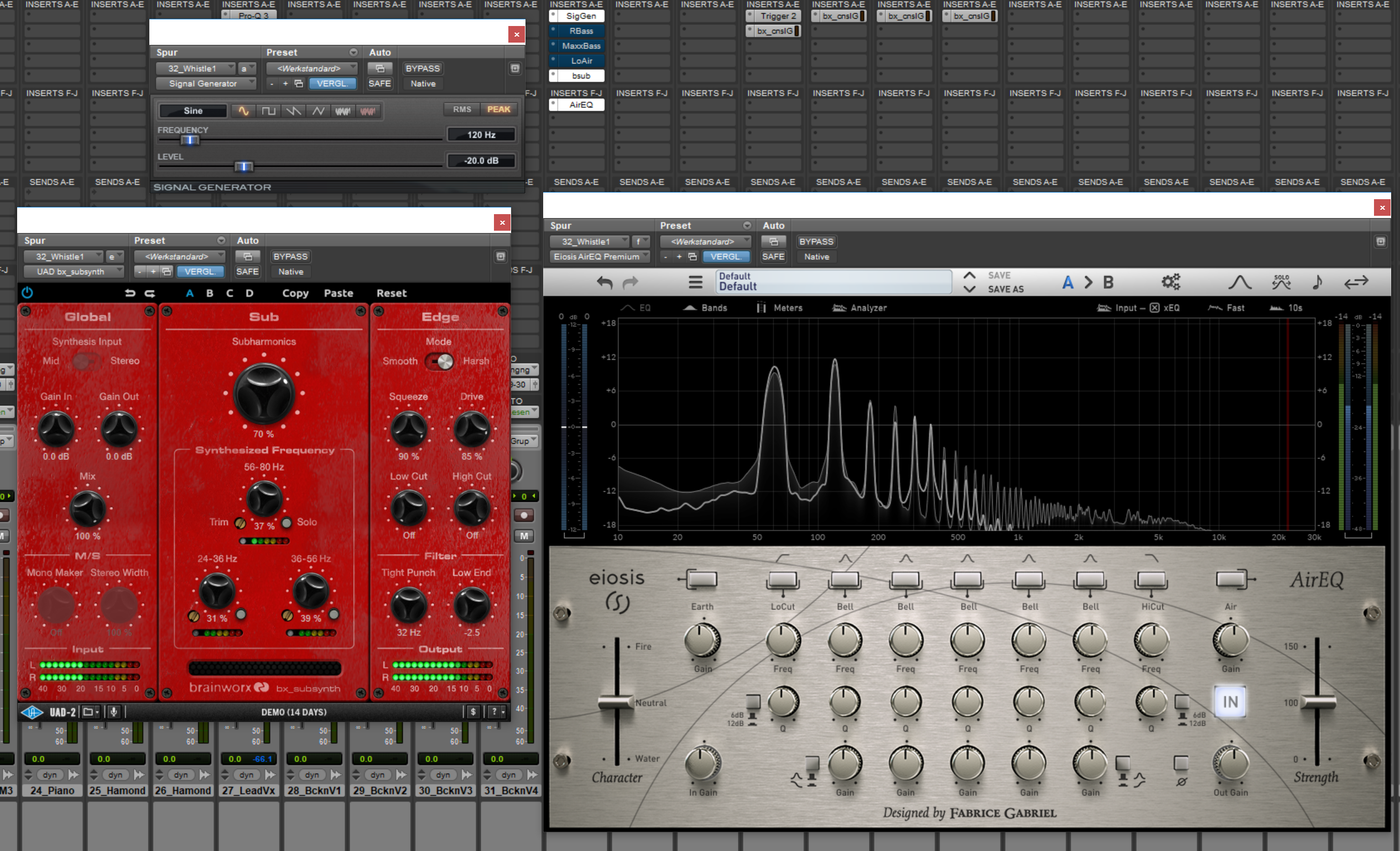Screen dimensions: 1400x851
Task: Click the AirEQ undo arrow
Action: [605, 283]
